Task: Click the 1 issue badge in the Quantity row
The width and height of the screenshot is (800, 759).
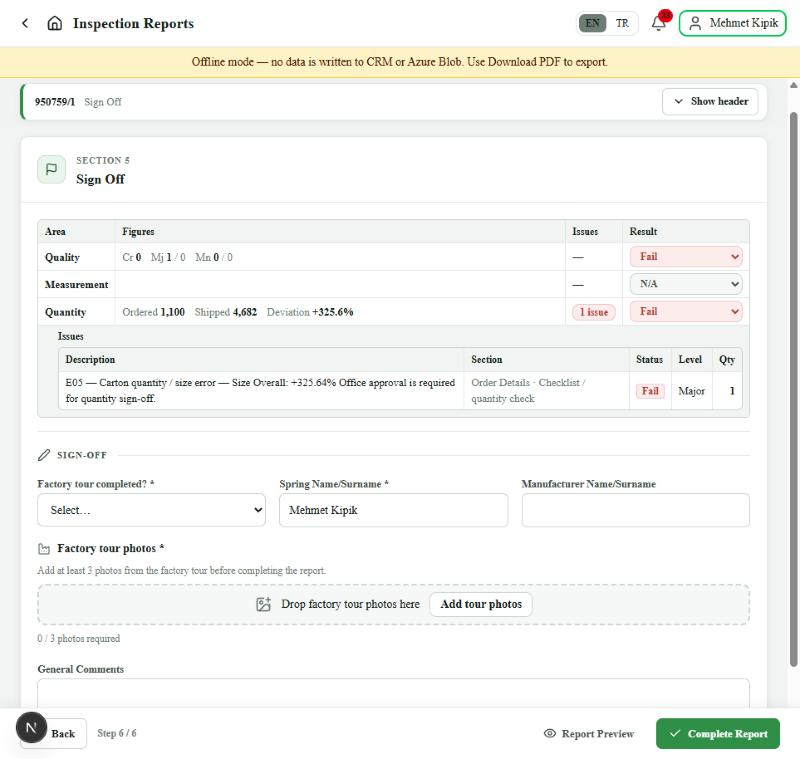Action: 594,312
